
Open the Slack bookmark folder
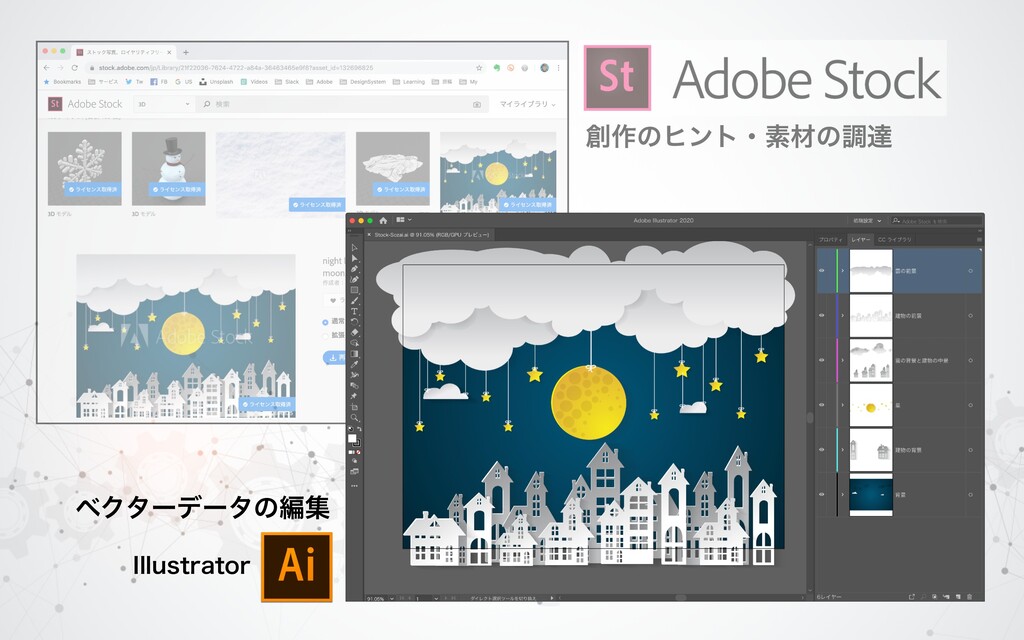point(287,82)
